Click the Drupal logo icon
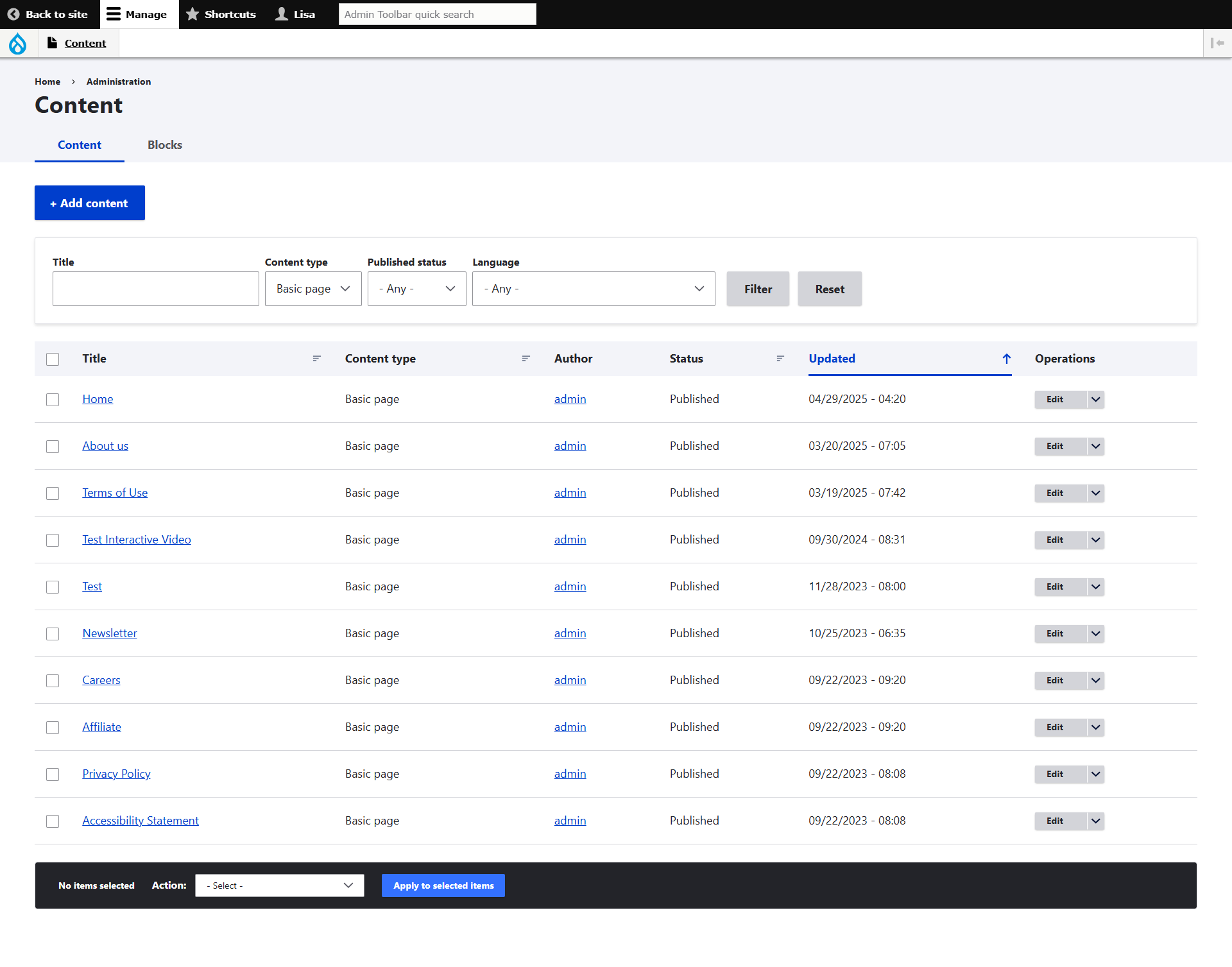Viewport: 1232px width, 967px height. pyautogui.click(x=17, y=44)
